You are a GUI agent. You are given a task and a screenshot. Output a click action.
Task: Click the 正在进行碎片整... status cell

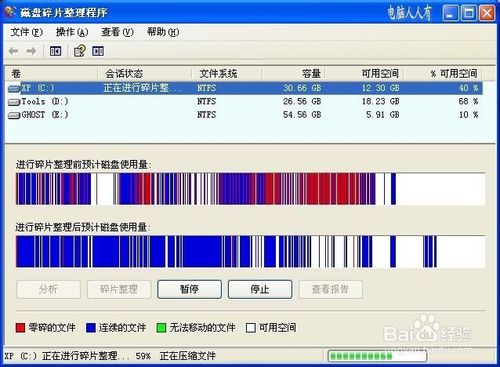143,88
